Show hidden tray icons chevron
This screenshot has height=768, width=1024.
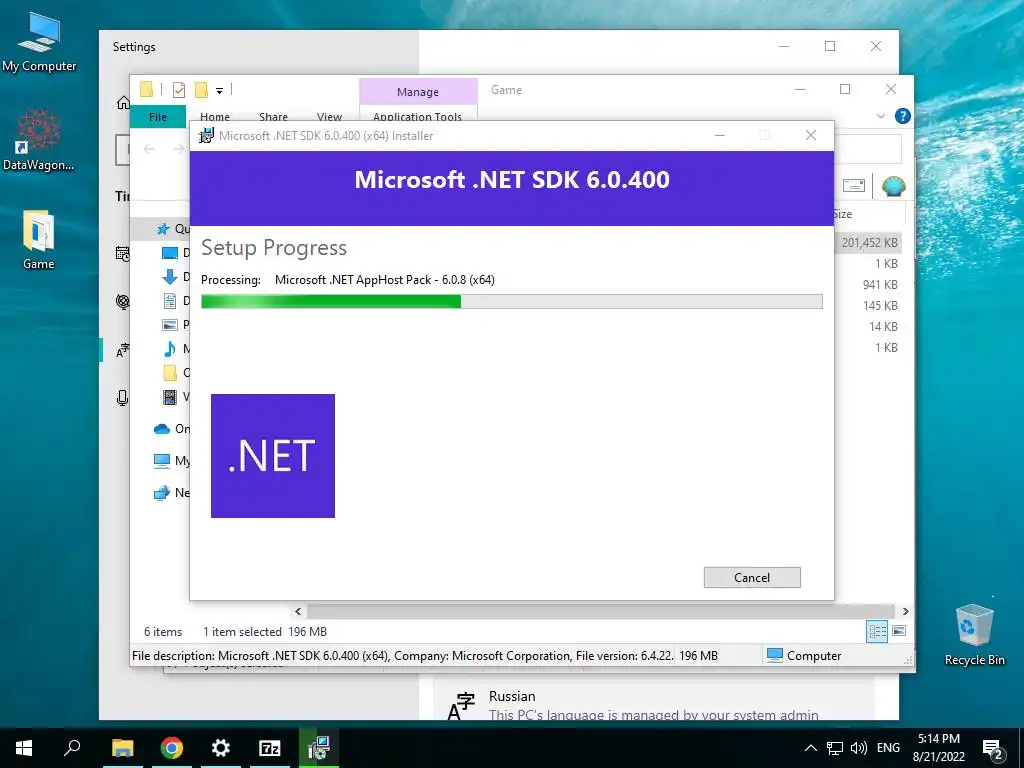(810, 748)
